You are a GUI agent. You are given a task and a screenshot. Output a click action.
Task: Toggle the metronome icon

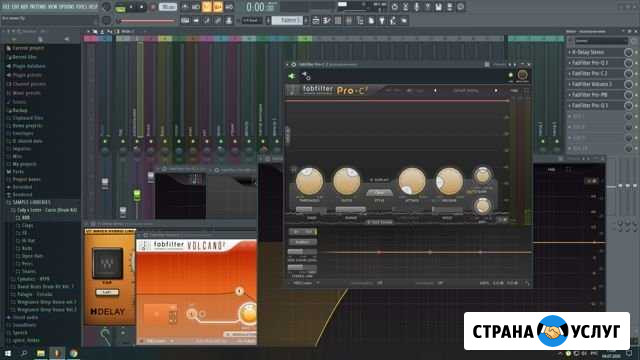tap(185, 7)
